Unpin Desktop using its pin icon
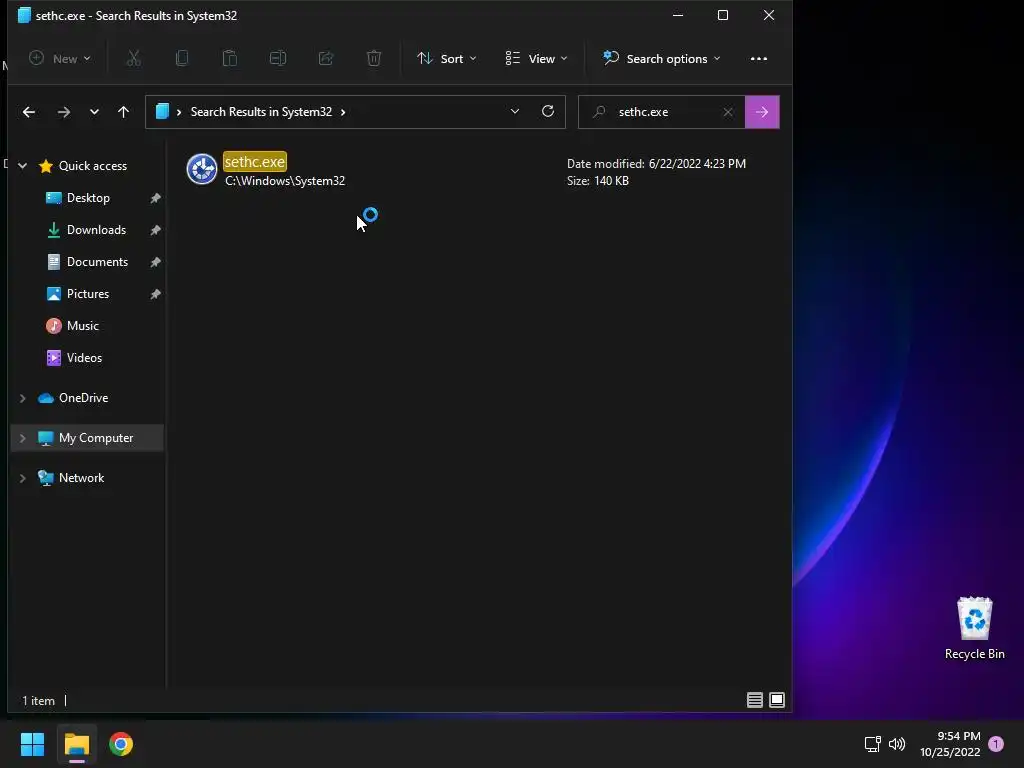Screen dimensions: 1024x768 pos(155,198)
